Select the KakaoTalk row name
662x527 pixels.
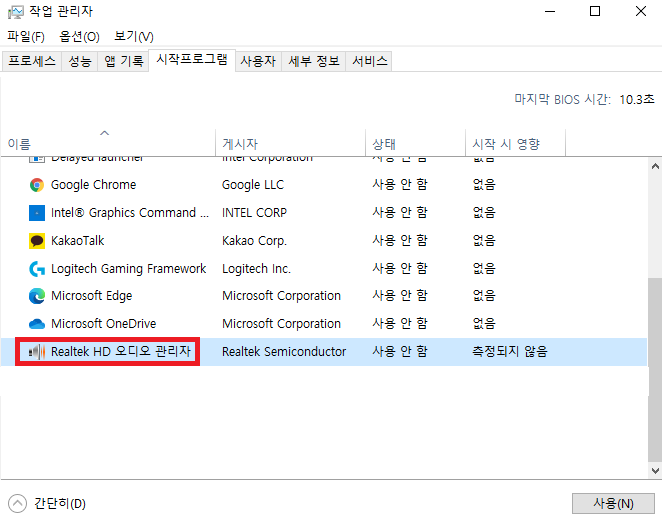point(78,241)
